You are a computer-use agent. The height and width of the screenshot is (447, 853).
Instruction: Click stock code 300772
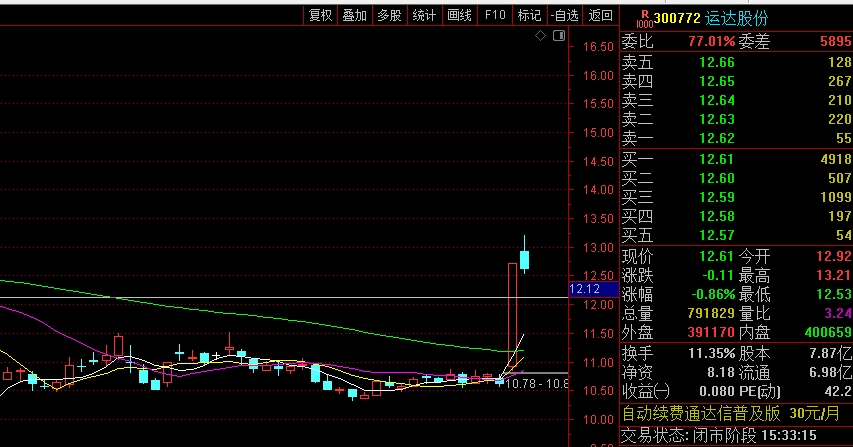(x=677, y=18)
